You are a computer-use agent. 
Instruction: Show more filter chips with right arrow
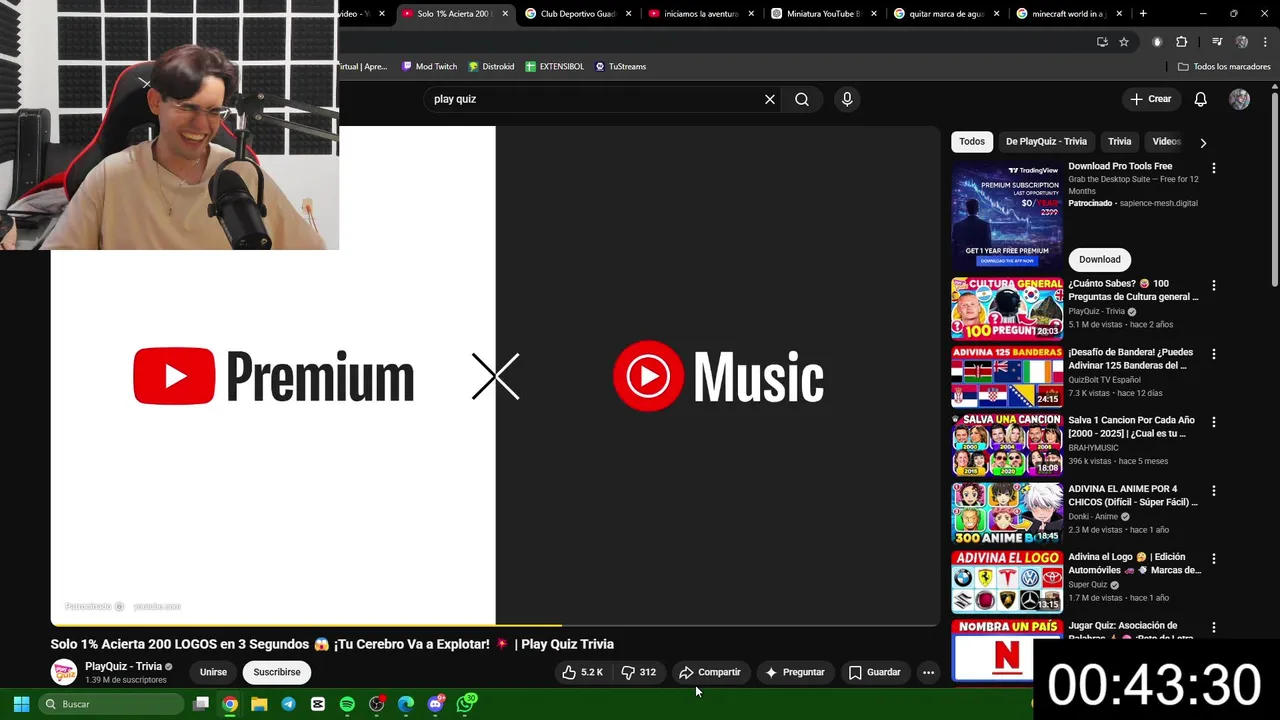(1203, 142)
